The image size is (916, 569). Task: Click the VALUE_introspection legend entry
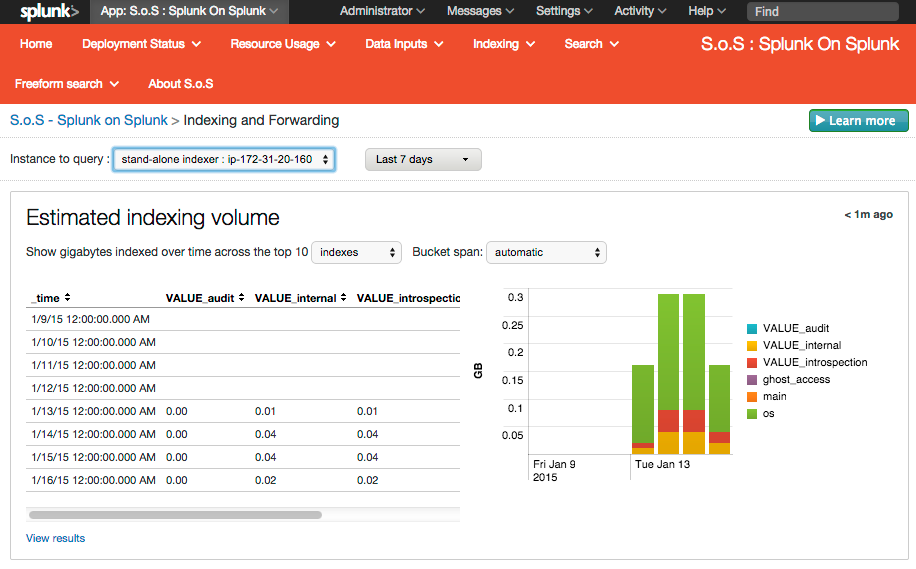(814, 362)
